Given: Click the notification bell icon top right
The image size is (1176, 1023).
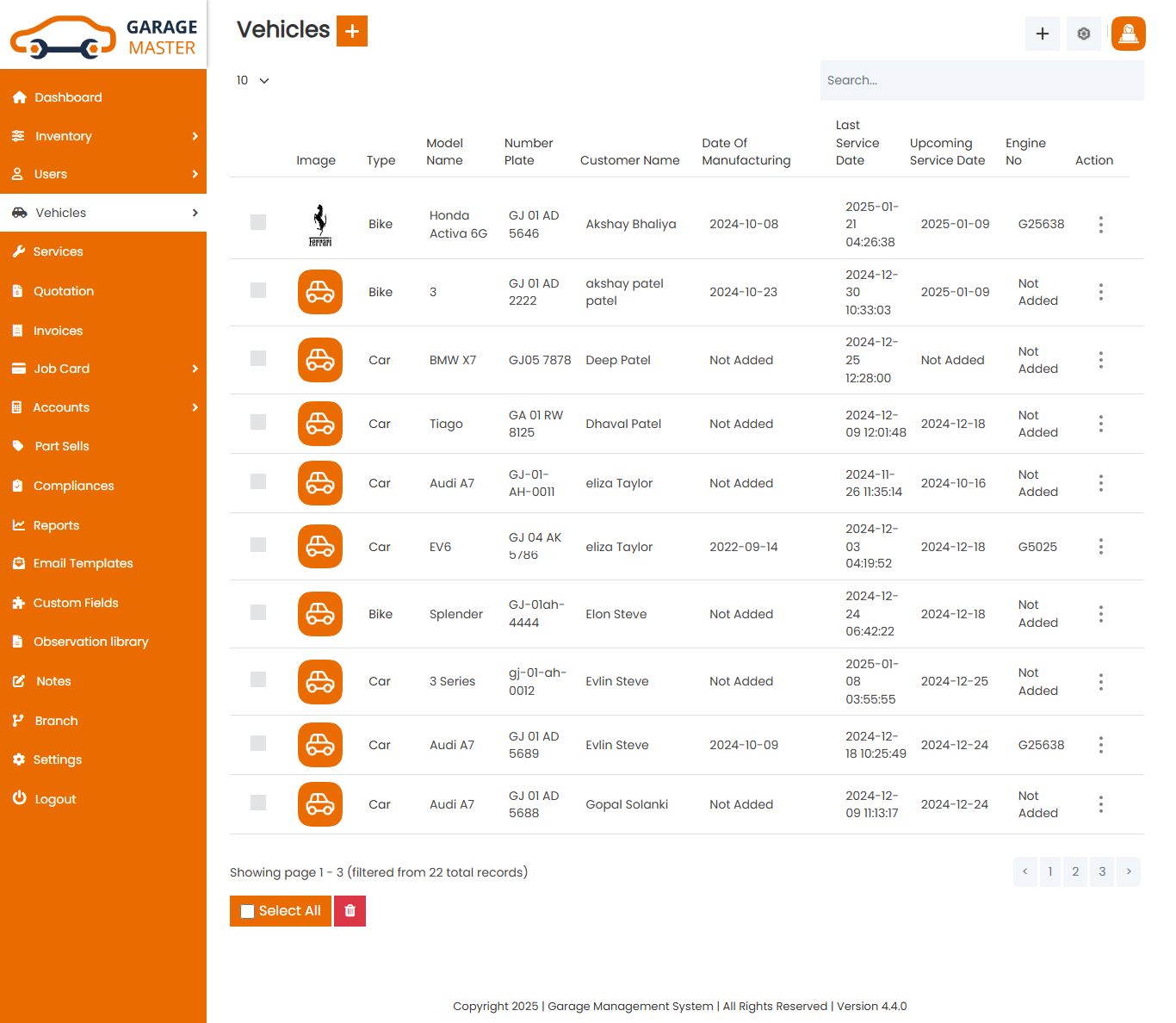Looking at the screenshot, I should pos(1128,34).
